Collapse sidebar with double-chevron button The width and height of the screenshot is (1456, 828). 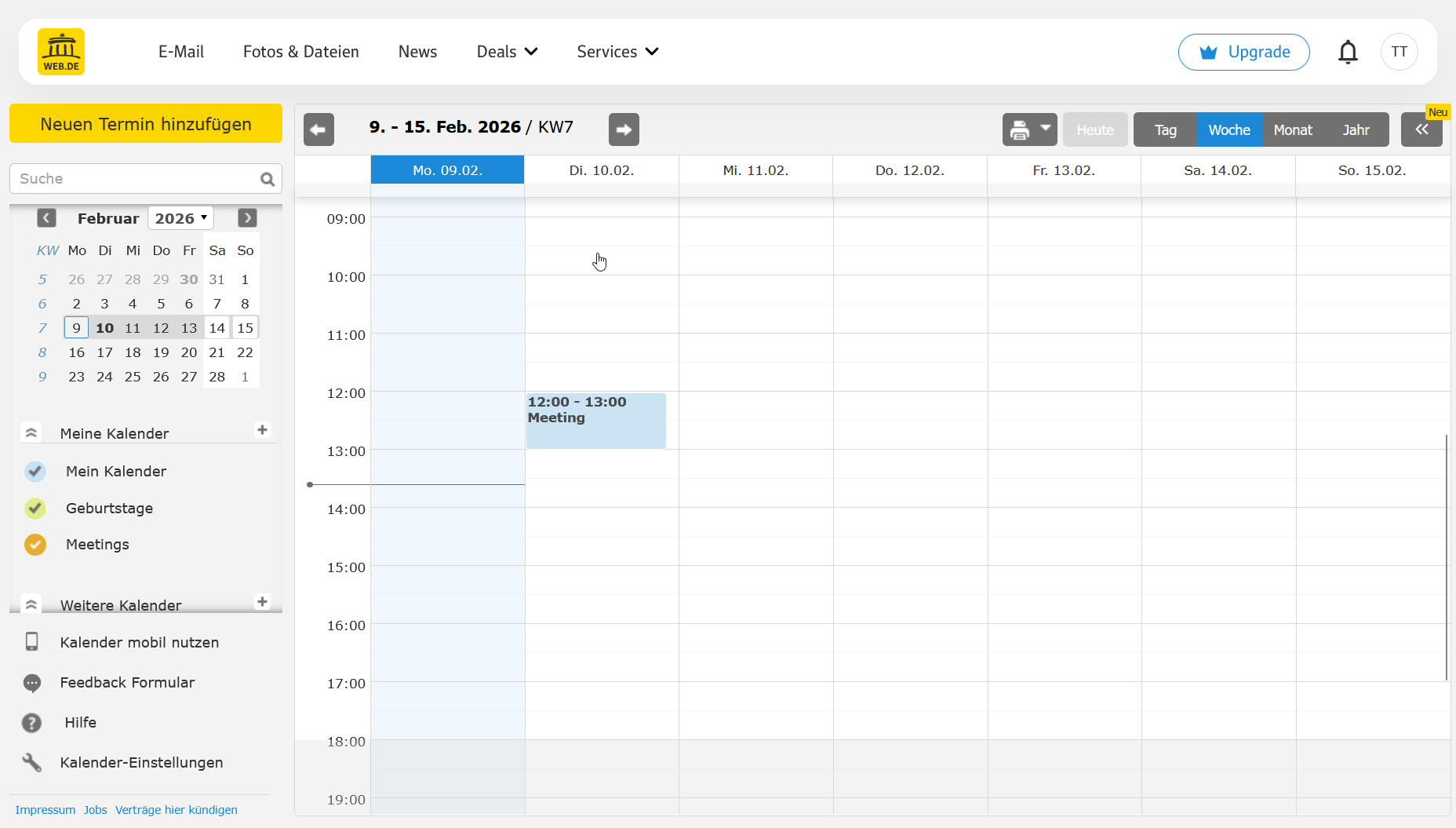coord(1421,129)
